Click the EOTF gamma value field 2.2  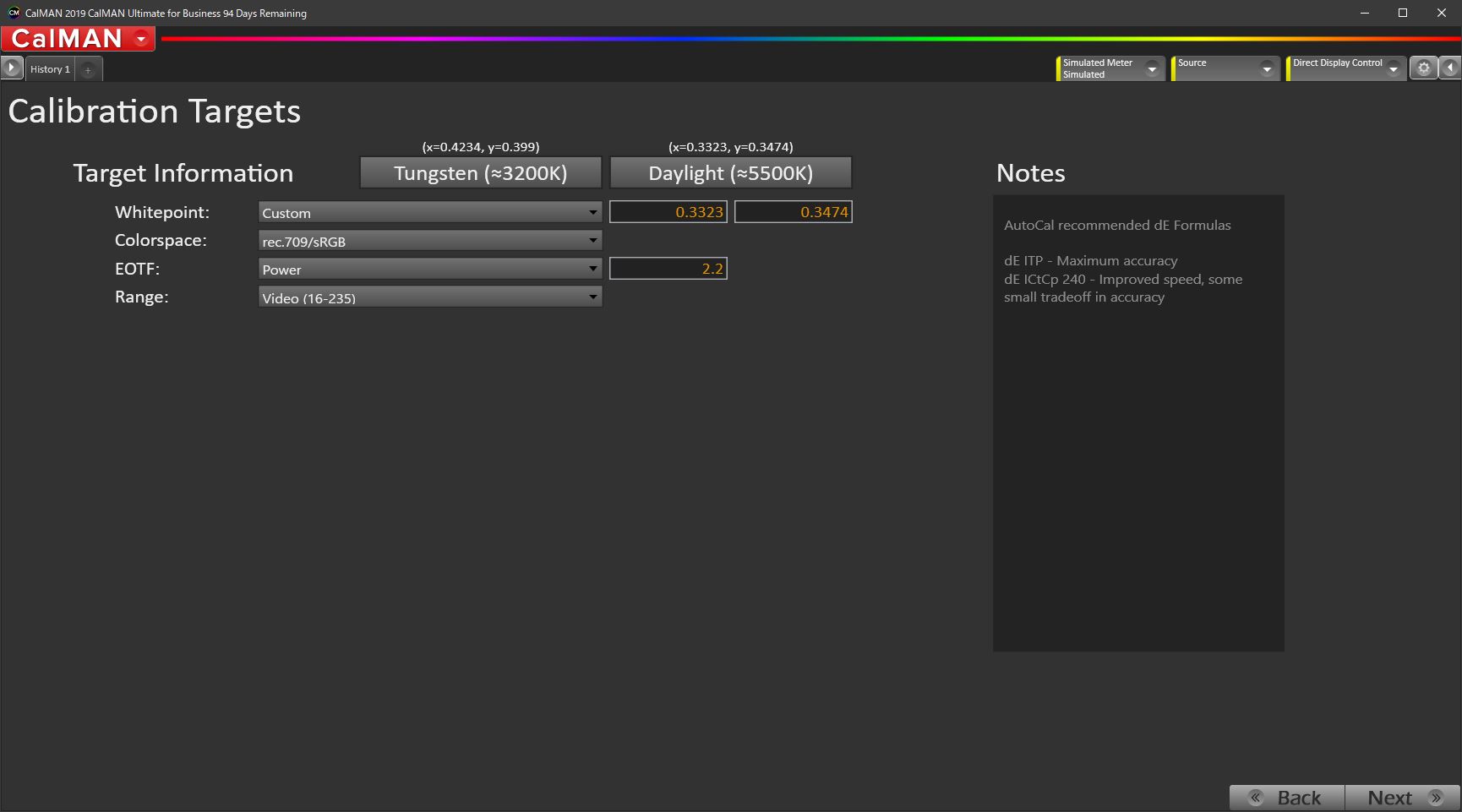668,269
